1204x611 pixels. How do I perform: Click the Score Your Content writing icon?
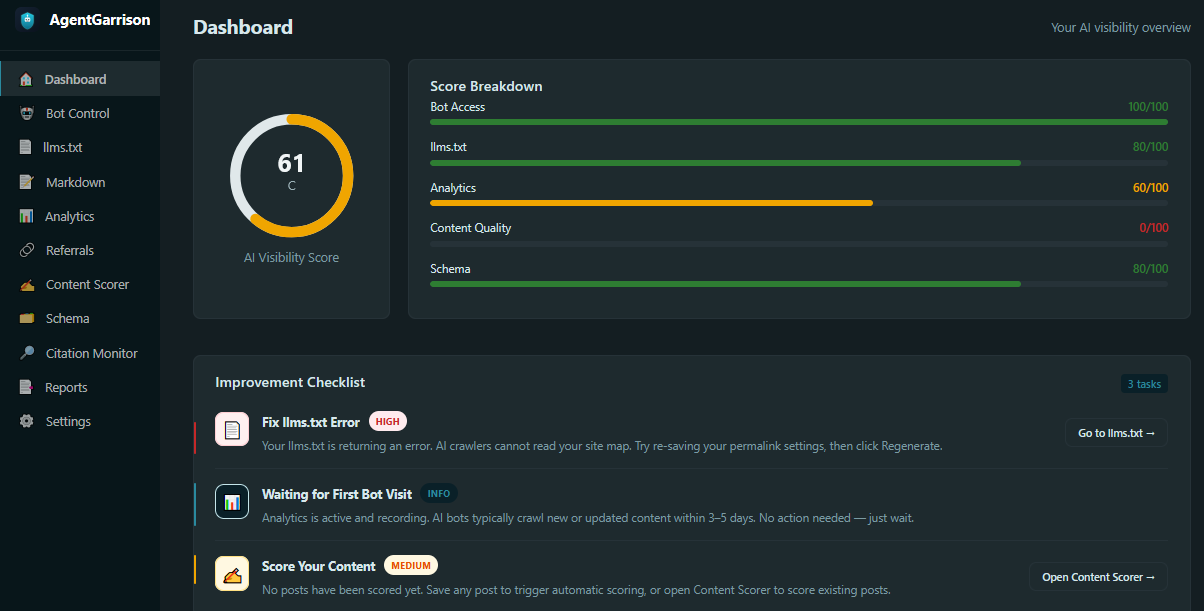232,574
